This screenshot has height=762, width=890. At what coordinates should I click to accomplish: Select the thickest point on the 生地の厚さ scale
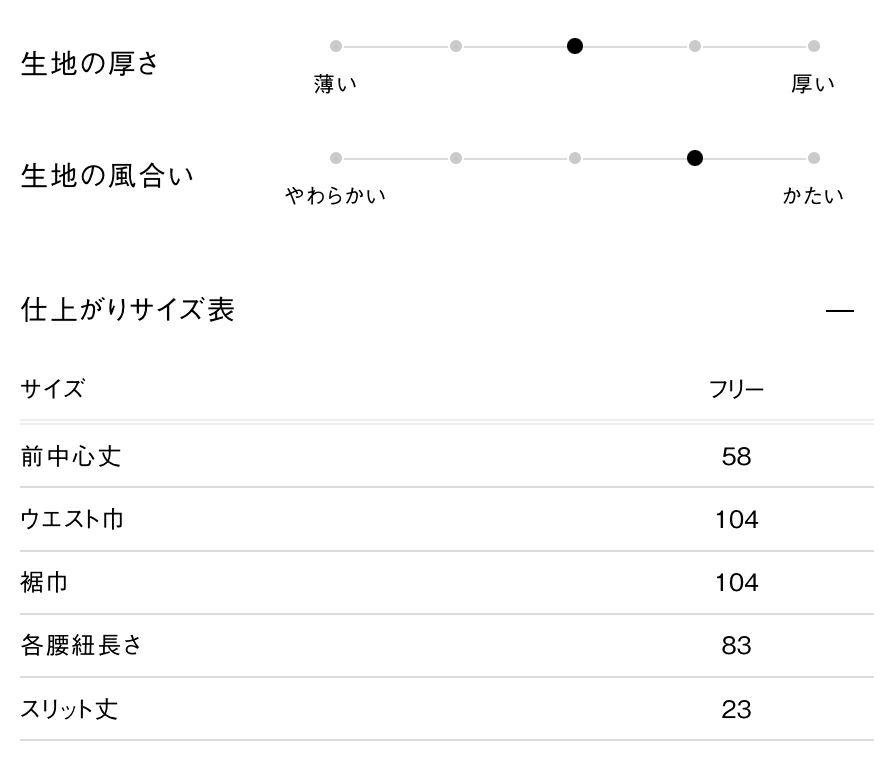point(814,46)
